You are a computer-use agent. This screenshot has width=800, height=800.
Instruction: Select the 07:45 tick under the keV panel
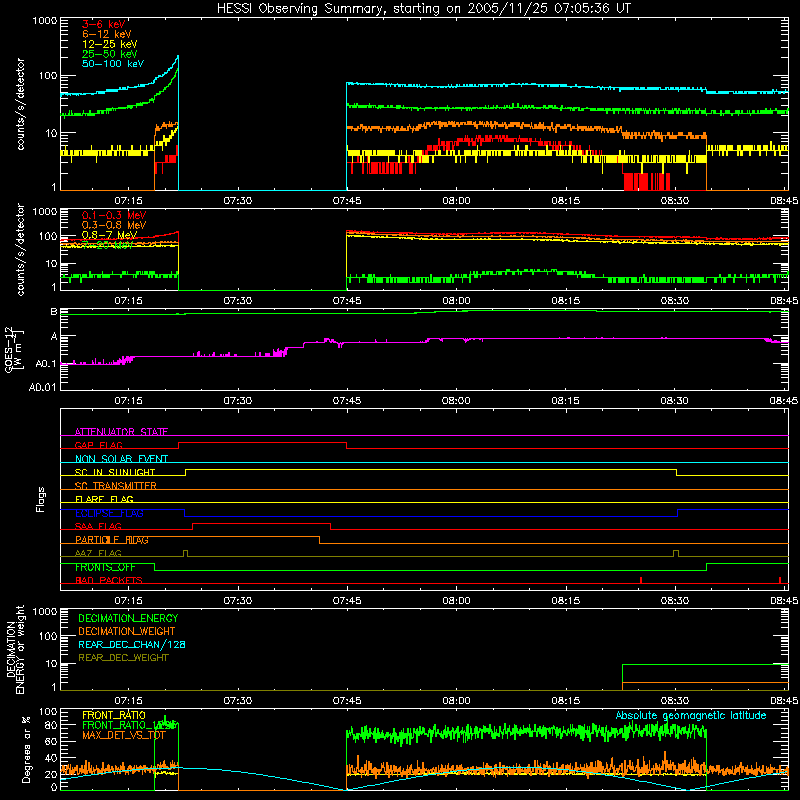(x=347, y=201)
